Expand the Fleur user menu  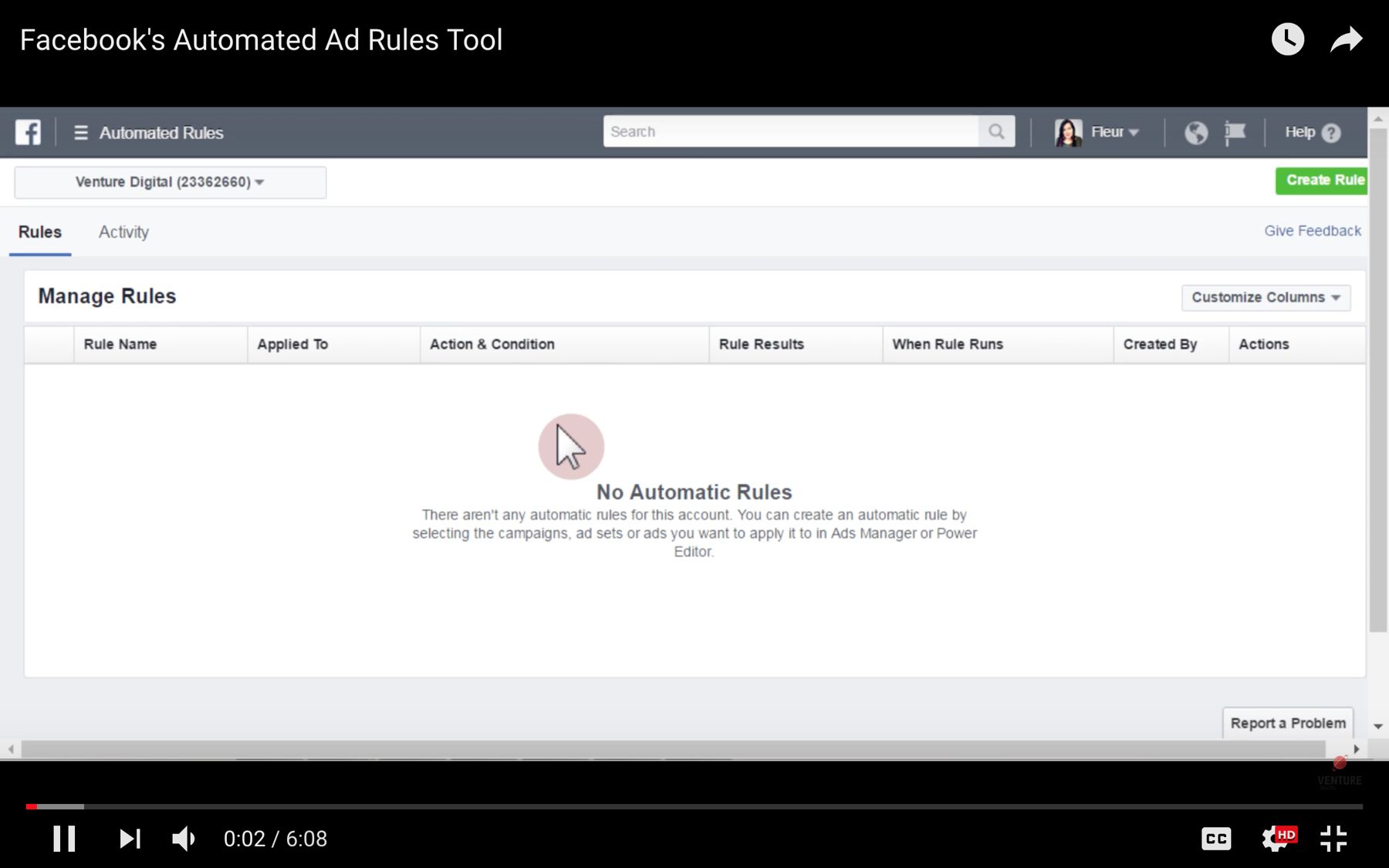1115,132
